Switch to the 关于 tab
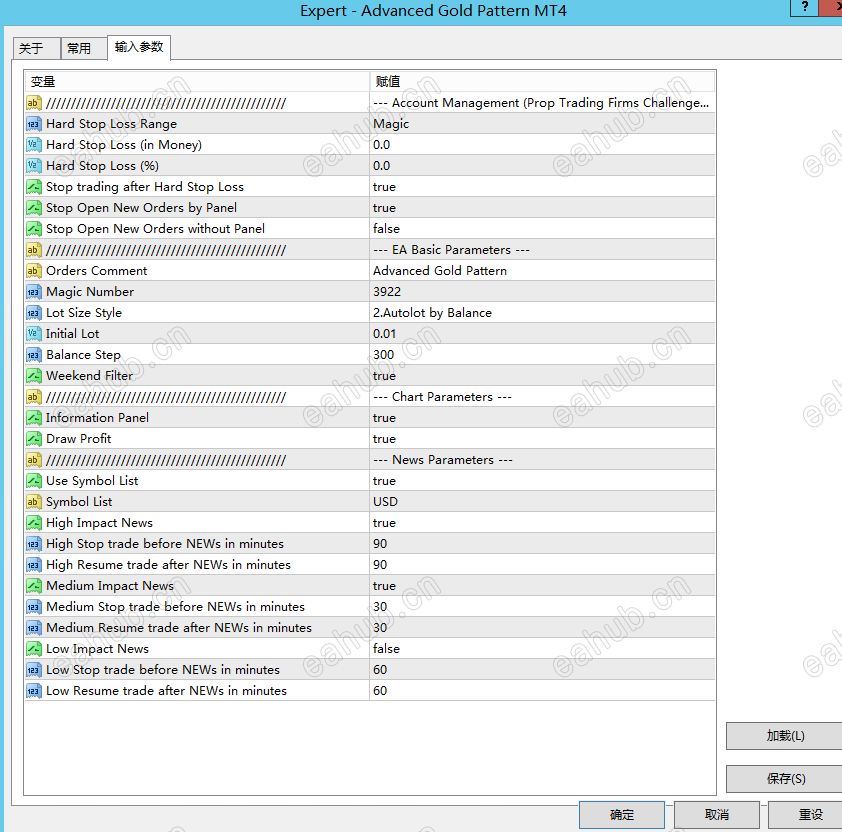The height and width of the screenshot is (832, 842). point(36,49)
